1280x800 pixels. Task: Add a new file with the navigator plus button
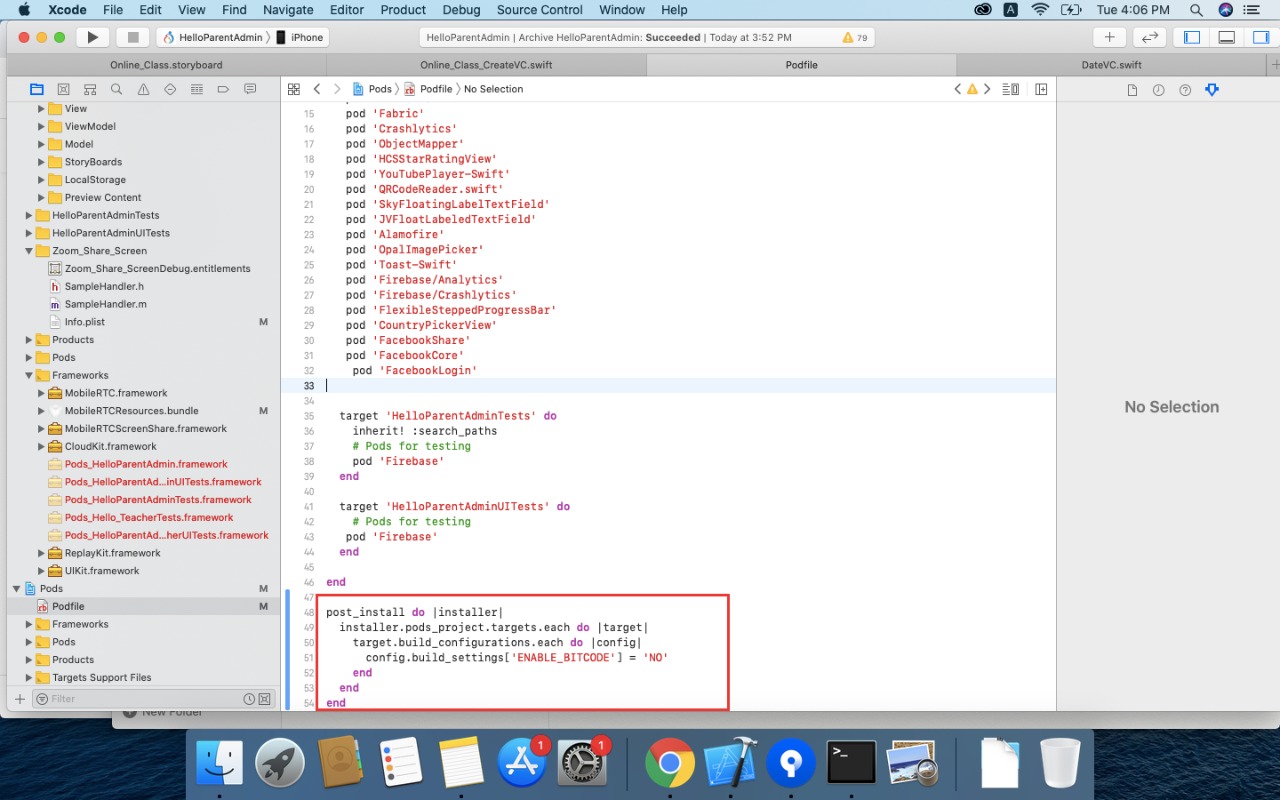(x=19, y=698)
